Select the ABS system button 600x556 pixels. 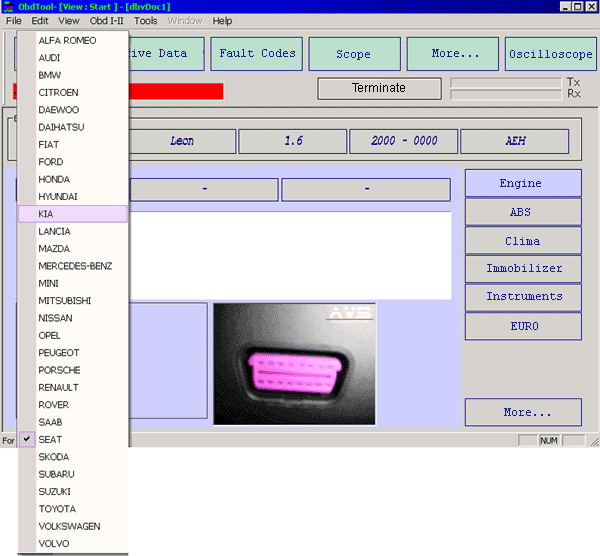[523, 212]
